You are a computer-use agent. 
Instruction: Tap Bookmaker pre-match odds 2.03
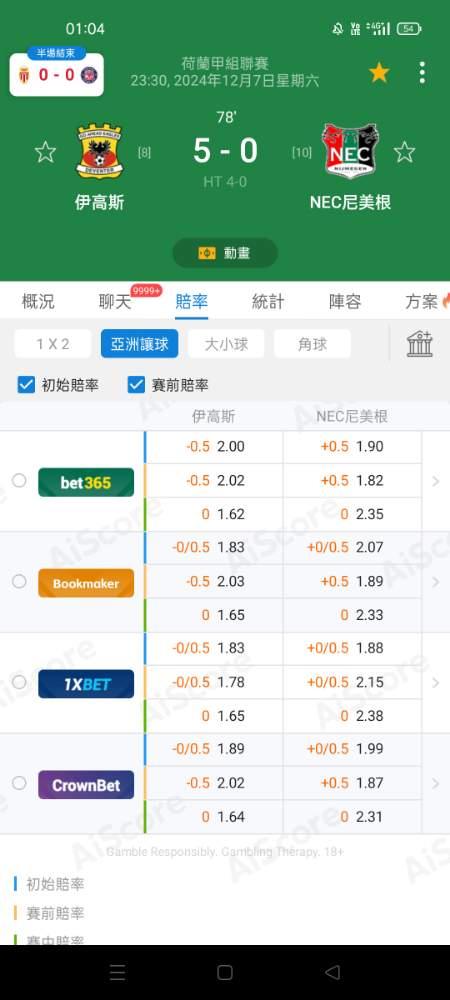pyautogui.click(x=231, y=581)
